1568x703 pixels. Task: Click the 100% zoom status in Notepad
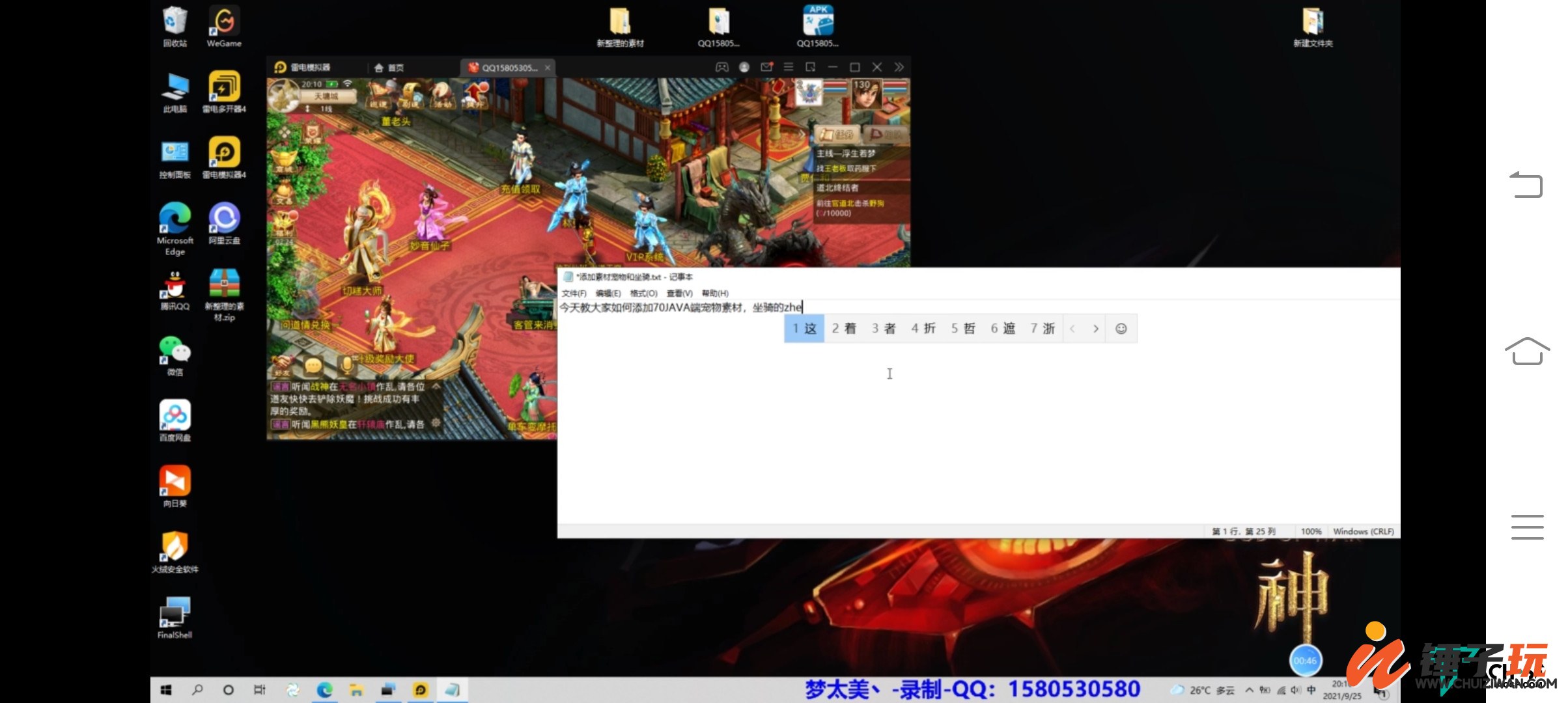[x=1311, y=532]
